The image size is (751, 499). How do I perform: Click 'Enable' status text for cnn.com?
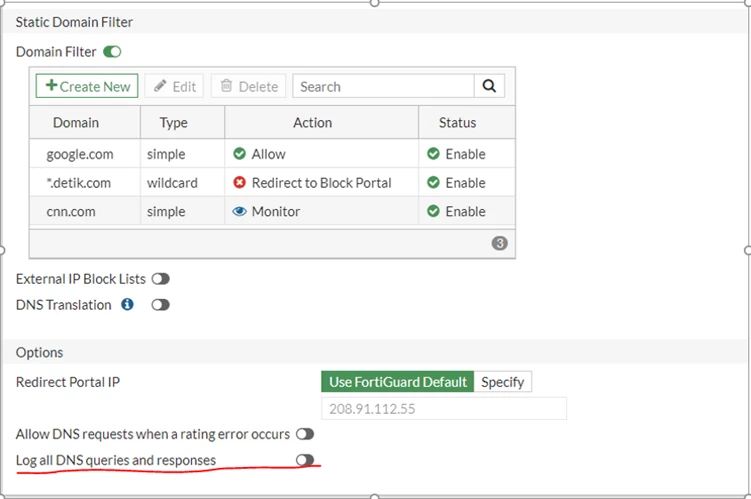tap(465, 212)
